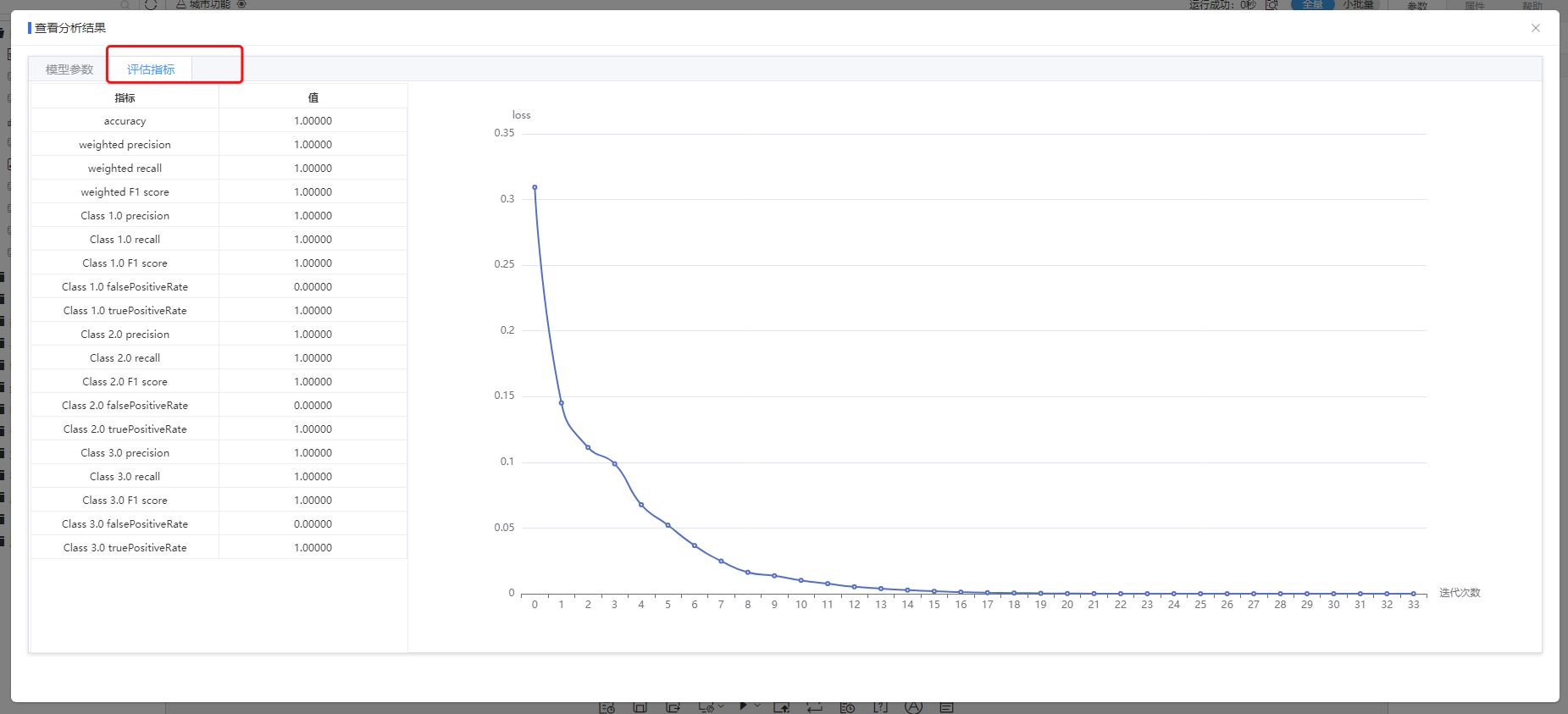Select the Class 3.0 F1 score cell
Viewport: 1568px width, 714px height.
click(125, 501)
